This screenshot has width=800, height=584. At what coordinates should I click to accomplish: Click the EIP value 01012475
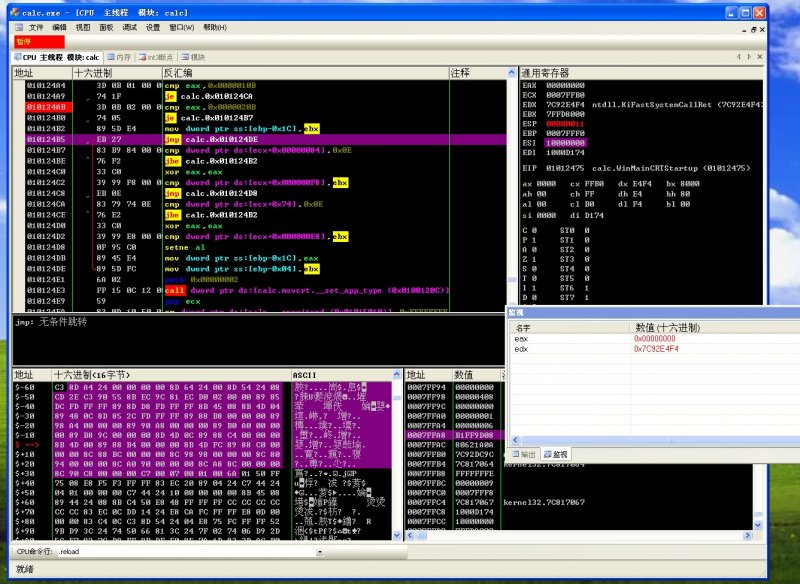(x=565, y=168)
